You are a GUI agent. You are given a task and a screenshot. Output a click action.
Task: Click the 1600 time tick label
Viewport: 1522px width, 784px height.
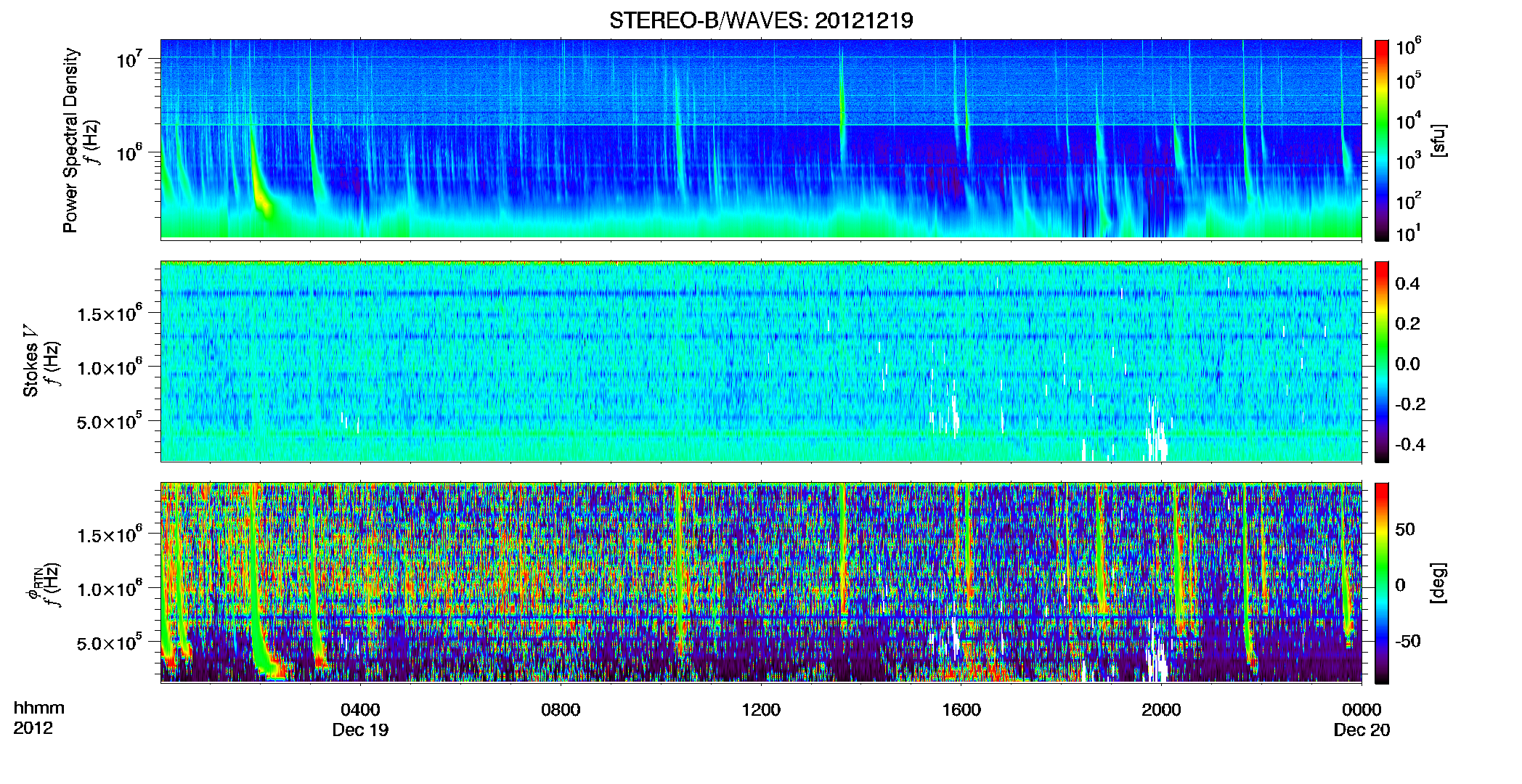(x=961, y=710)
